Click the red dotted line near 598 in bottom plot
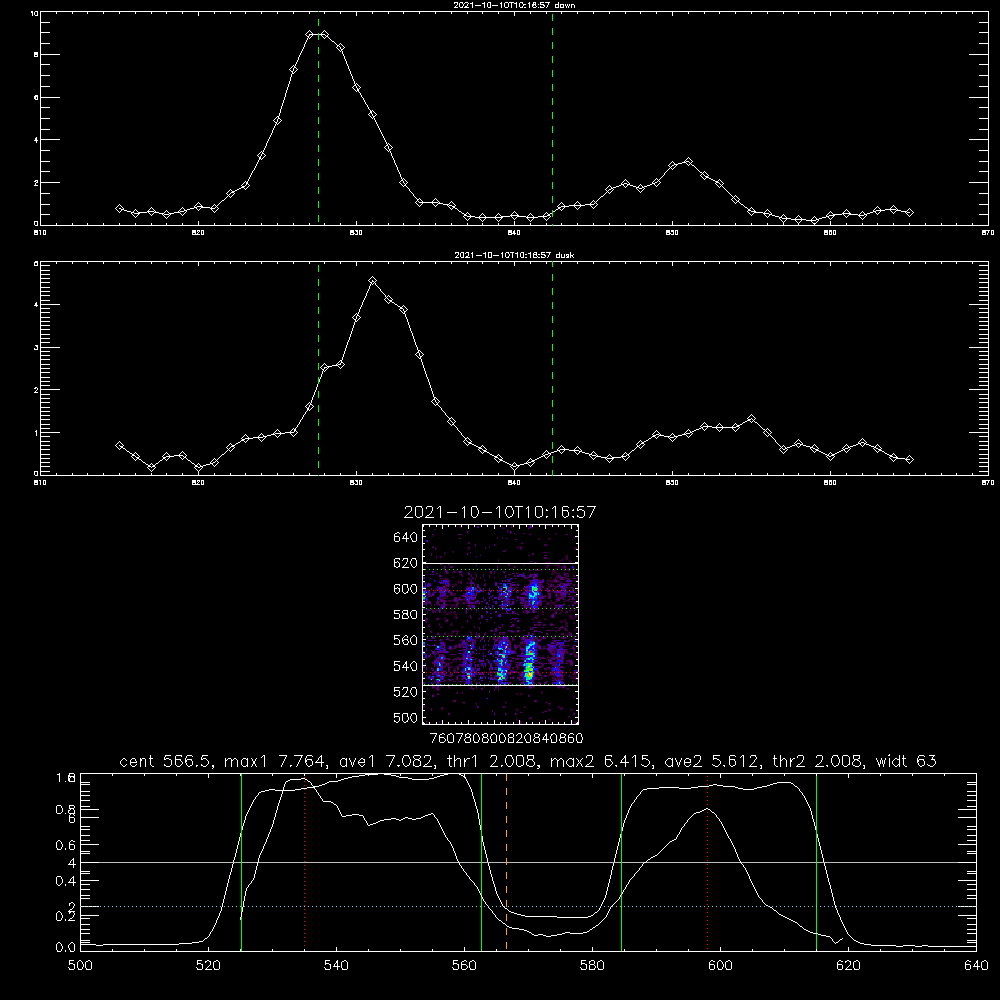Screen dimensions: 1000x1000 [x=708, y=861]
